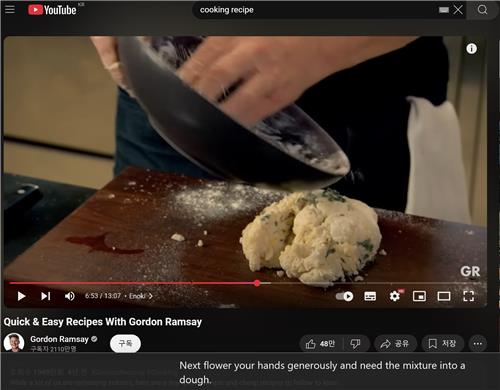This screenshot has width=500, height=390.
Task: Enter full screen mode
Action: (x=469, y=296)
